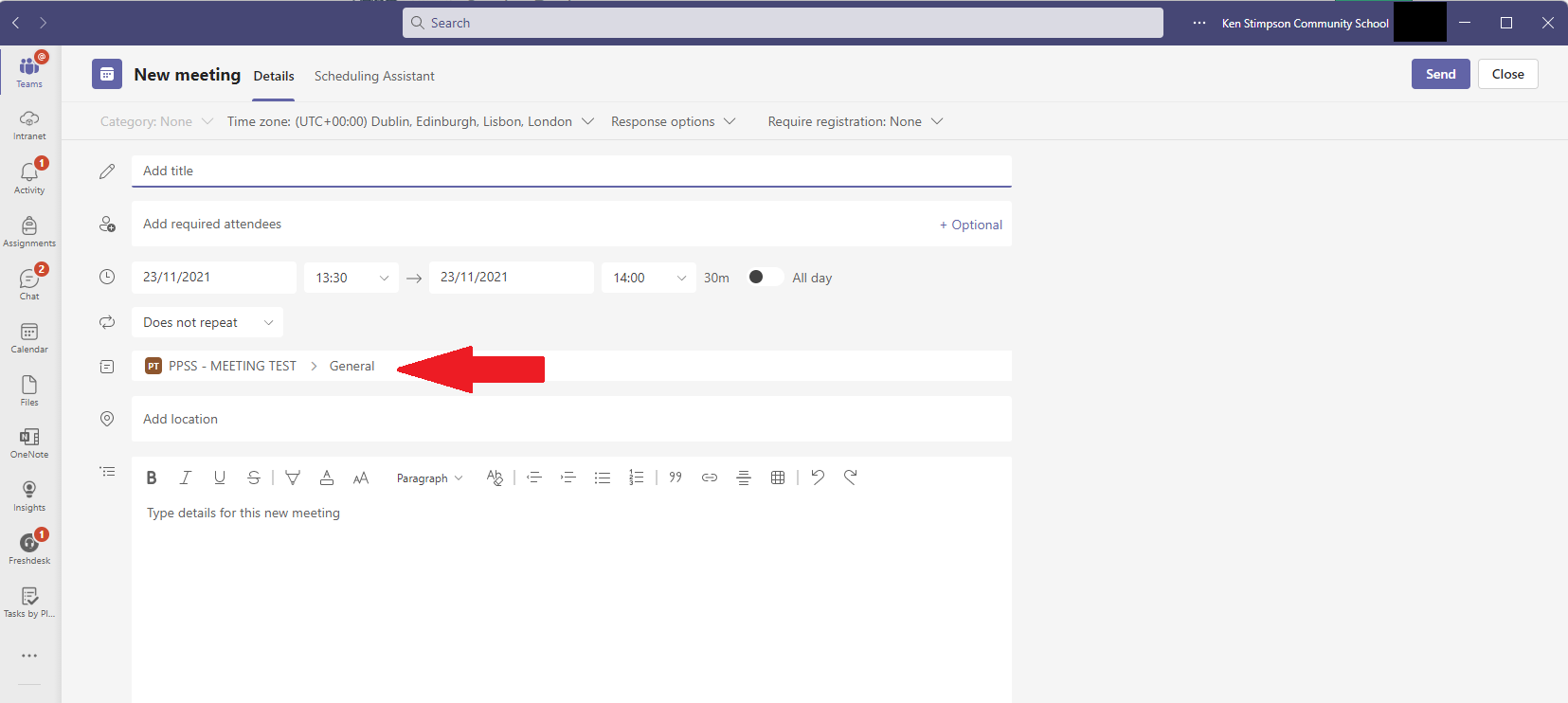Viewport: 1568px width, 703px height.
Task: Open the settings and more menu
Action: pos(1199,23)
